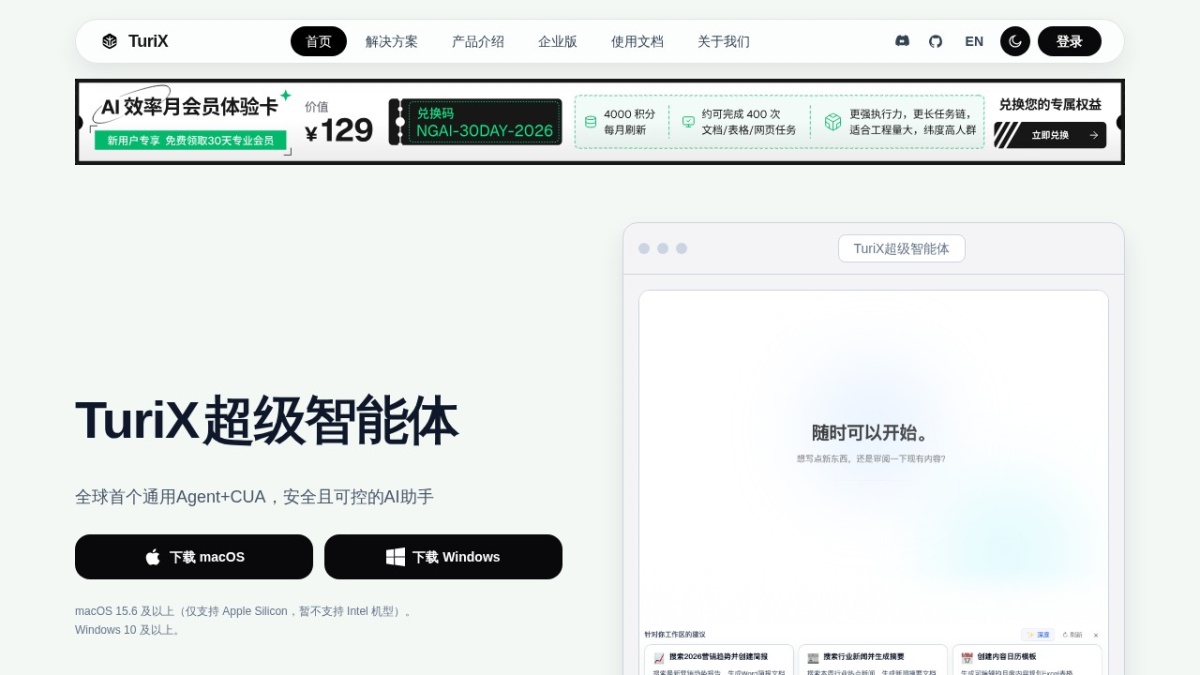Close the workspace suggestions panel
Screen dimensions: 1200x675
coord(1096,635)
